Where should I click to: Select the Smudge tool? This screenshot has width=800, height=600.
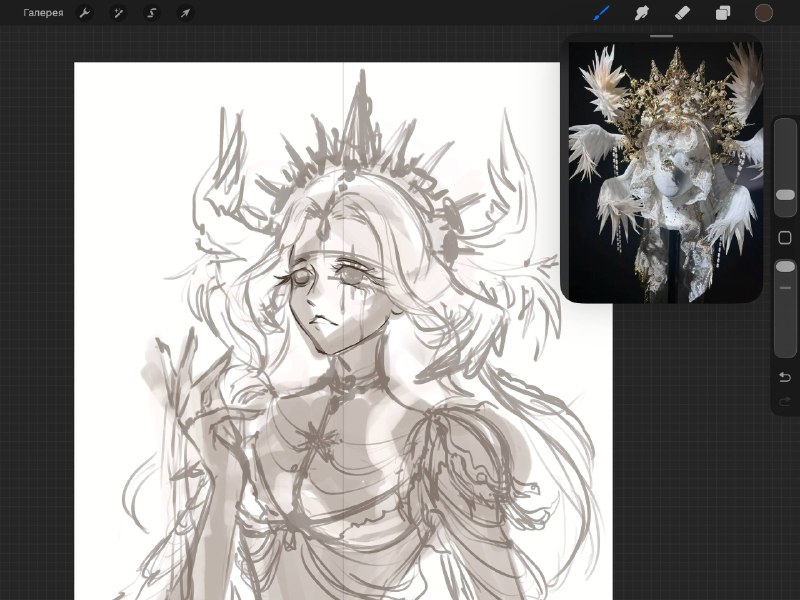[x=642, y=13]
